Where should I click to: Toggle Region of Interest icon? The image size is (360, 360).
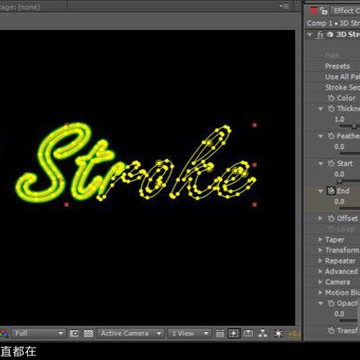point(74,333)
